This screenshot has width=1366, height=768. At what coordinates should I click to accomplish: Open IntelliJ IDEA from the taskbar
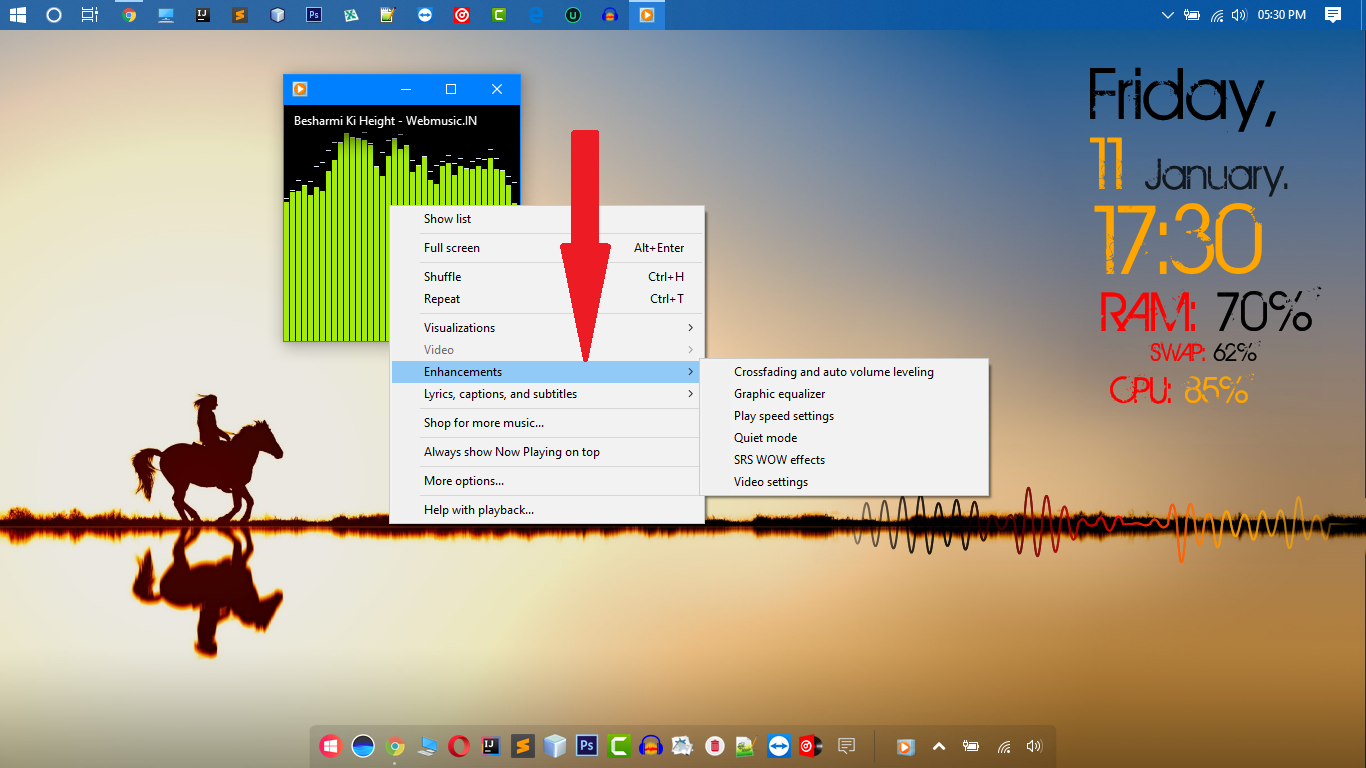(x=200, y=15)
